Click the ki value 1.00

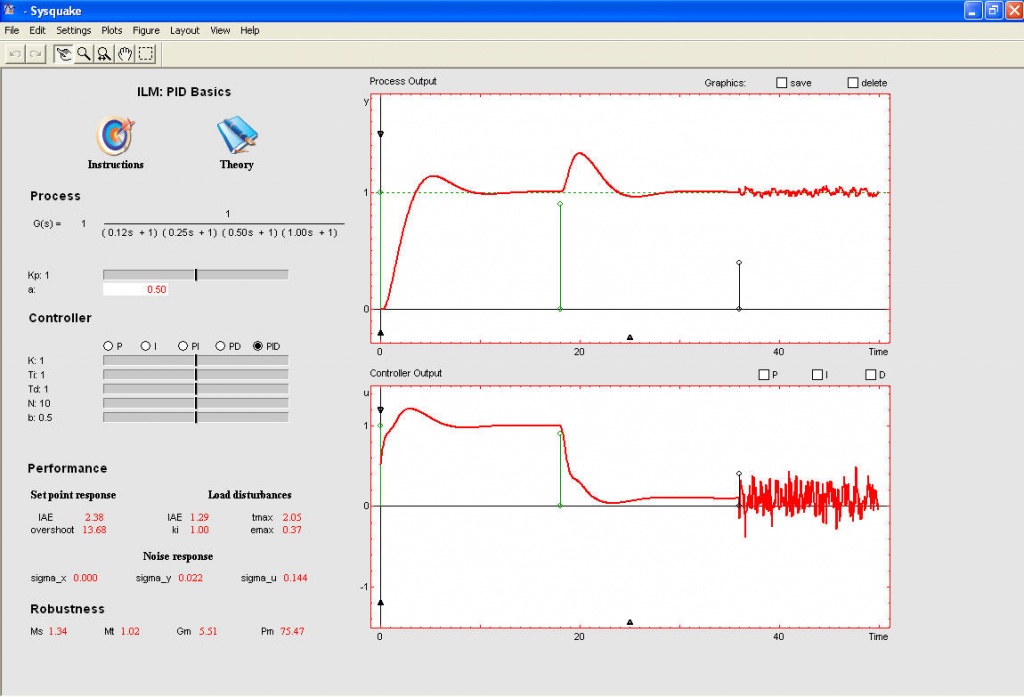click(x=199, y=530)
